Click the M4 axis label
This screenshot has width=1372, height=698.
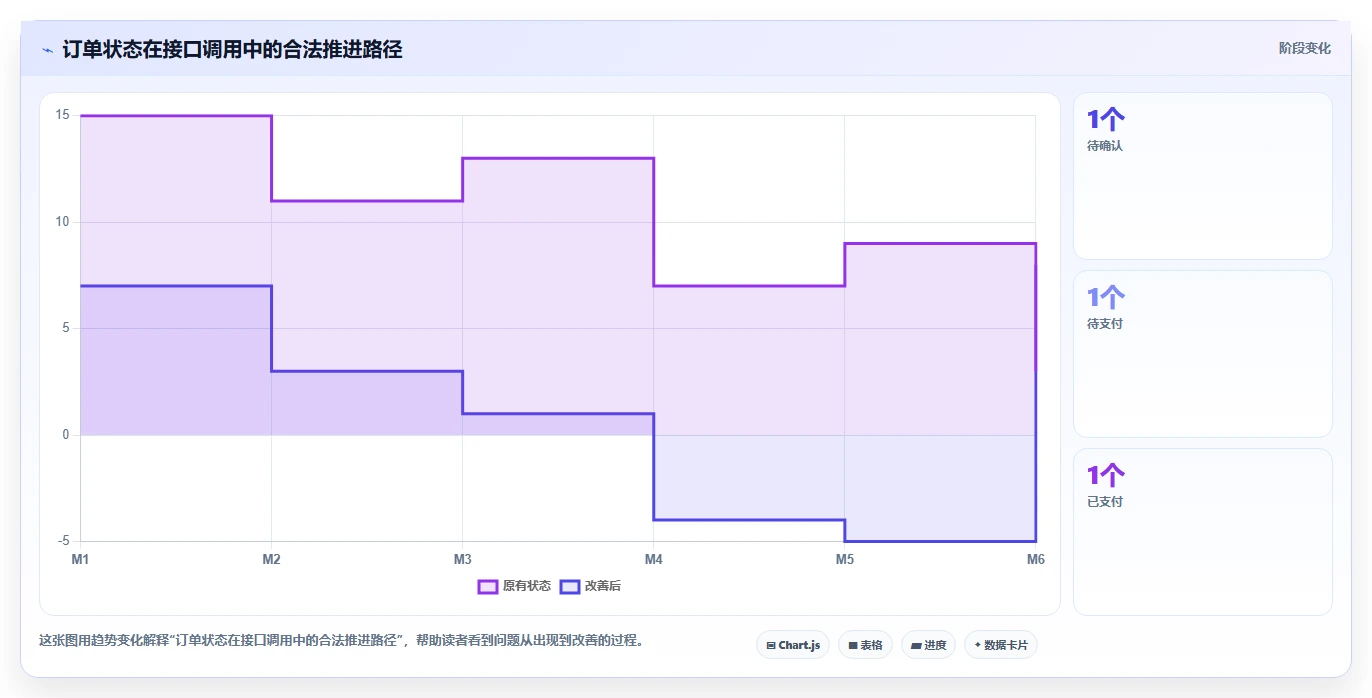coord(653,559)
